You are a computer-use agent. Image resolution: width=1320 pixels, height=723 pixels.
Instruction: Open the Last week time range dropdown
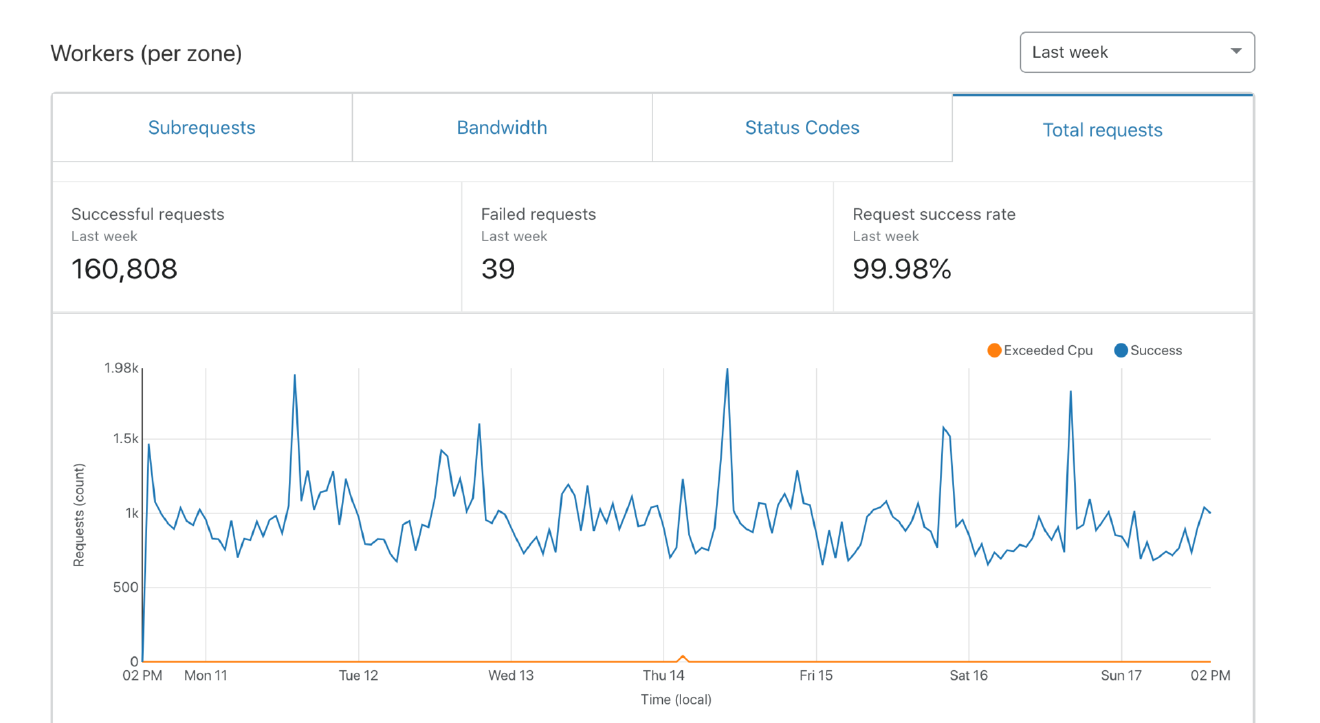coord(1137,51)
